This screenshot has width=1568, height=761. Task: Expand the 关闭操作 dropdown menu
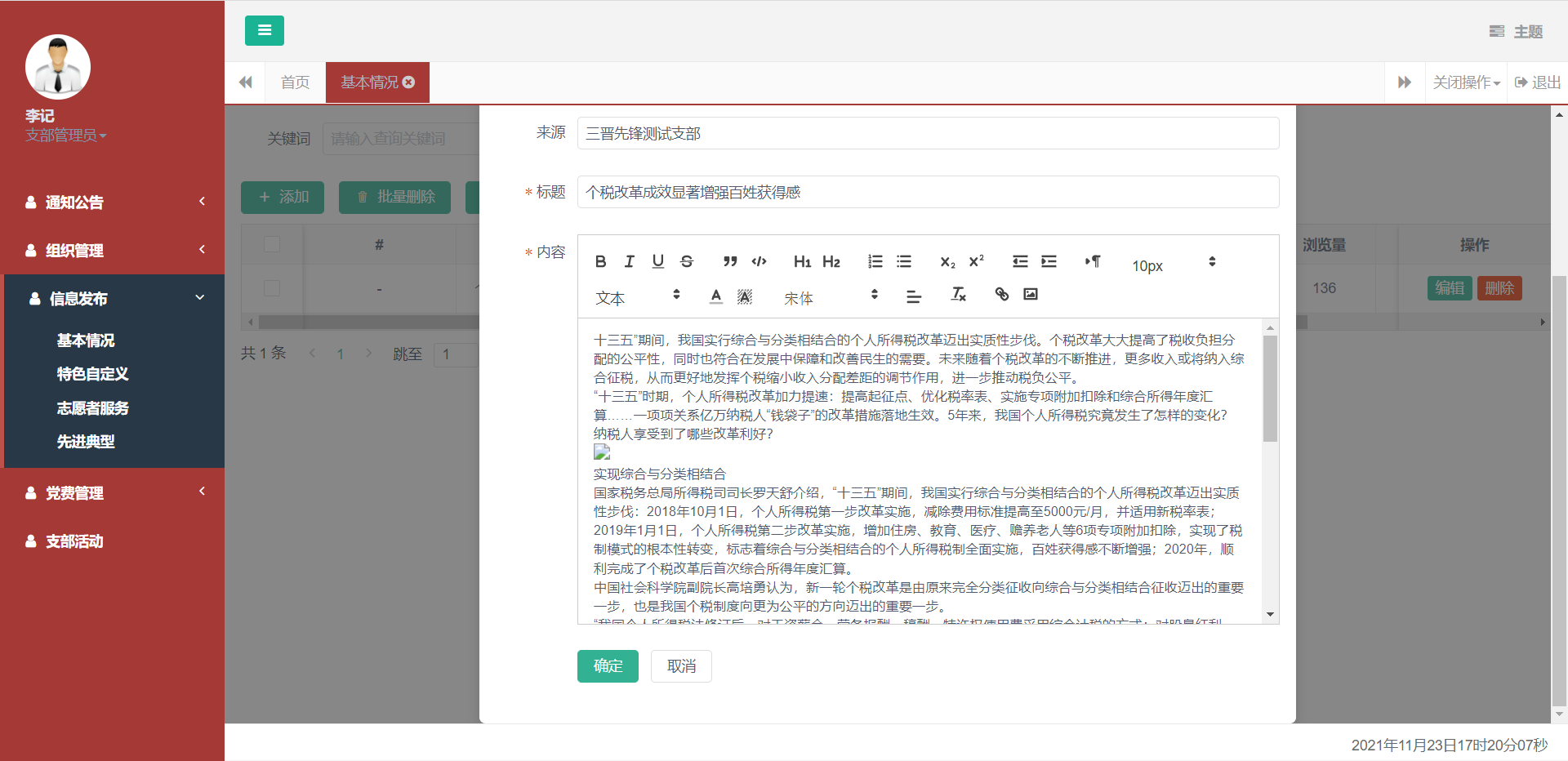[1466, 82]
